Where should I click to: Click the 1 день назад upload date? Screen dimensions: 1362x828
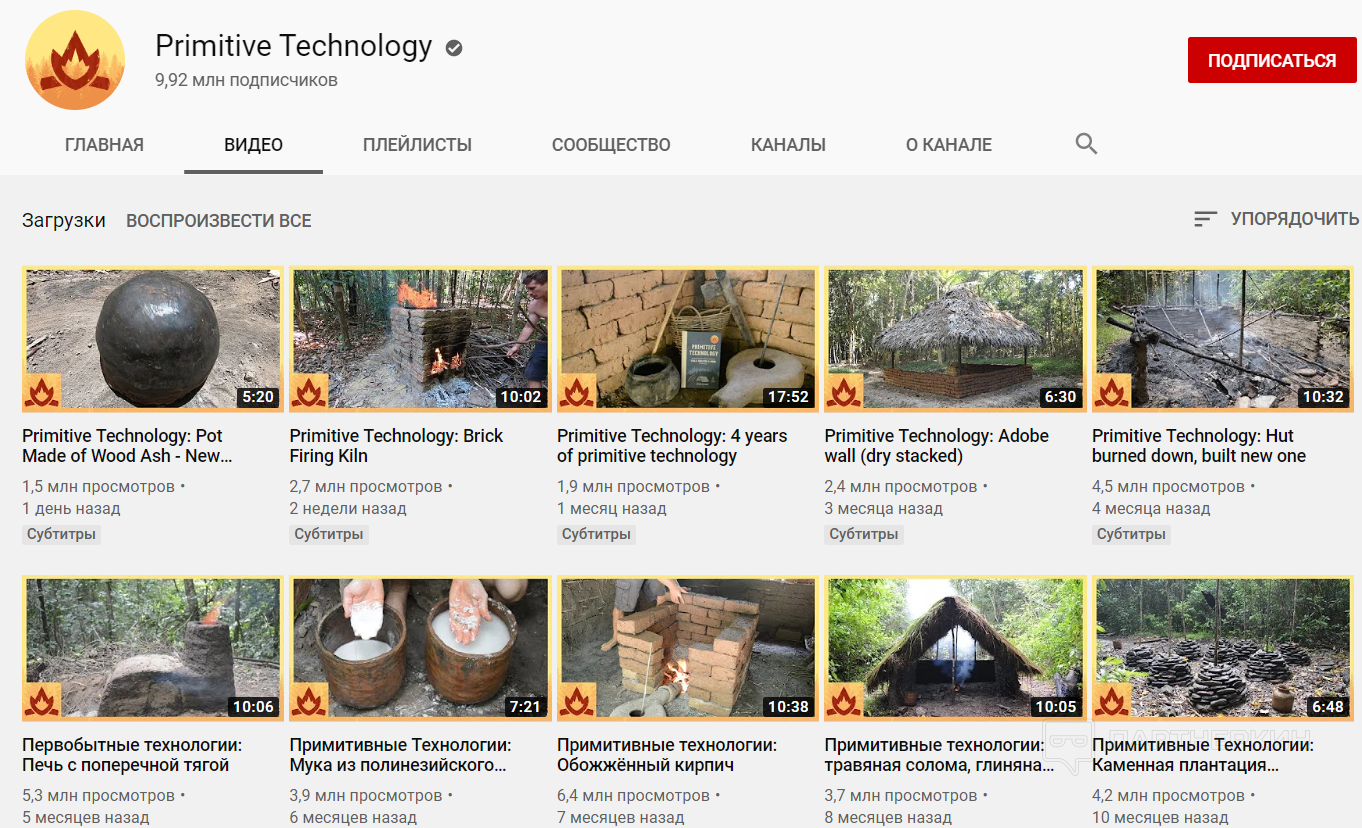point(71,508)
